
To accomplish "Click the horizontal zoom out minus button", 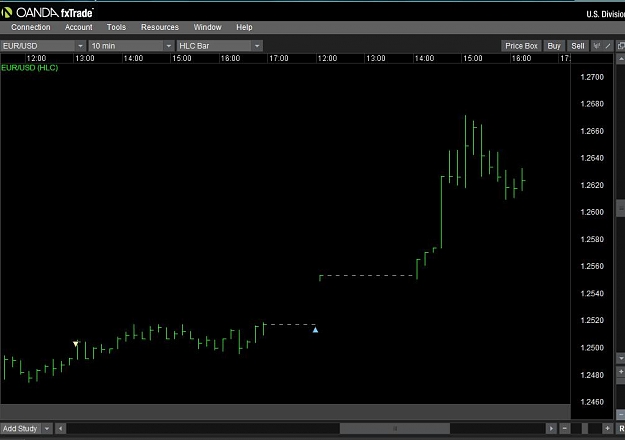I will [564, 429].
